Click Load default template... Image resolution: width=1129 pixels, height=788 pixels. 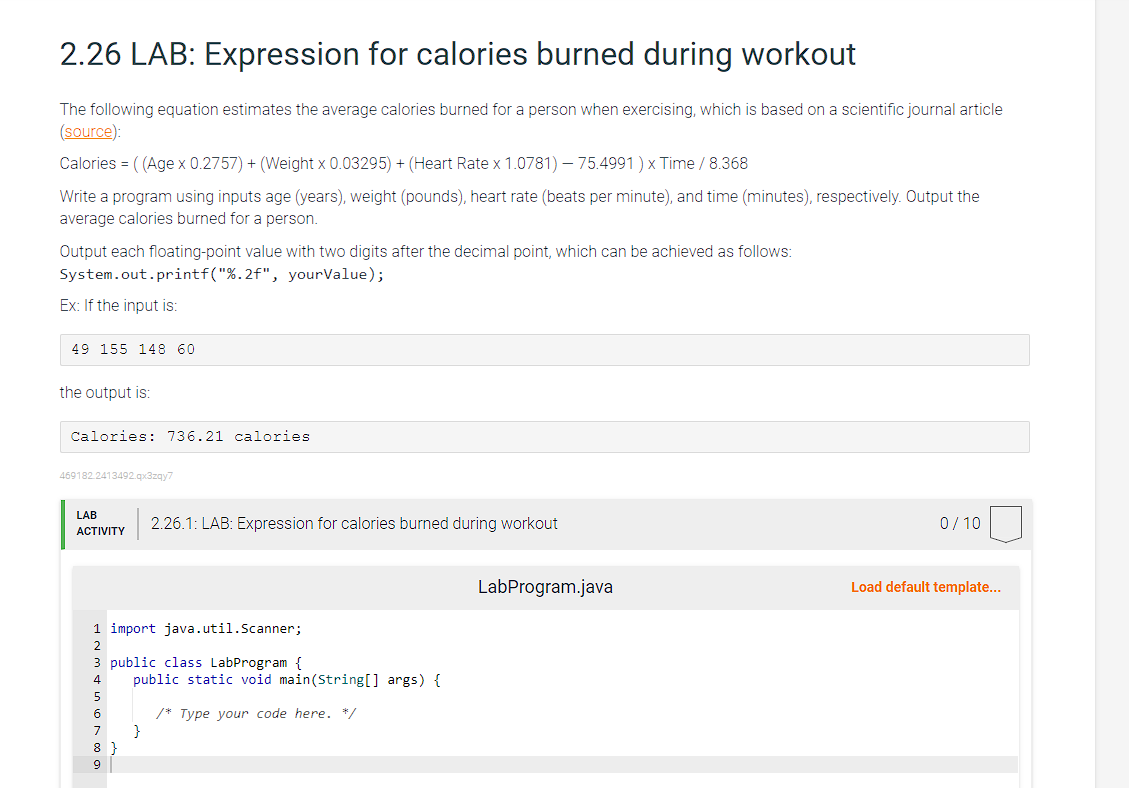coord(925,587)
